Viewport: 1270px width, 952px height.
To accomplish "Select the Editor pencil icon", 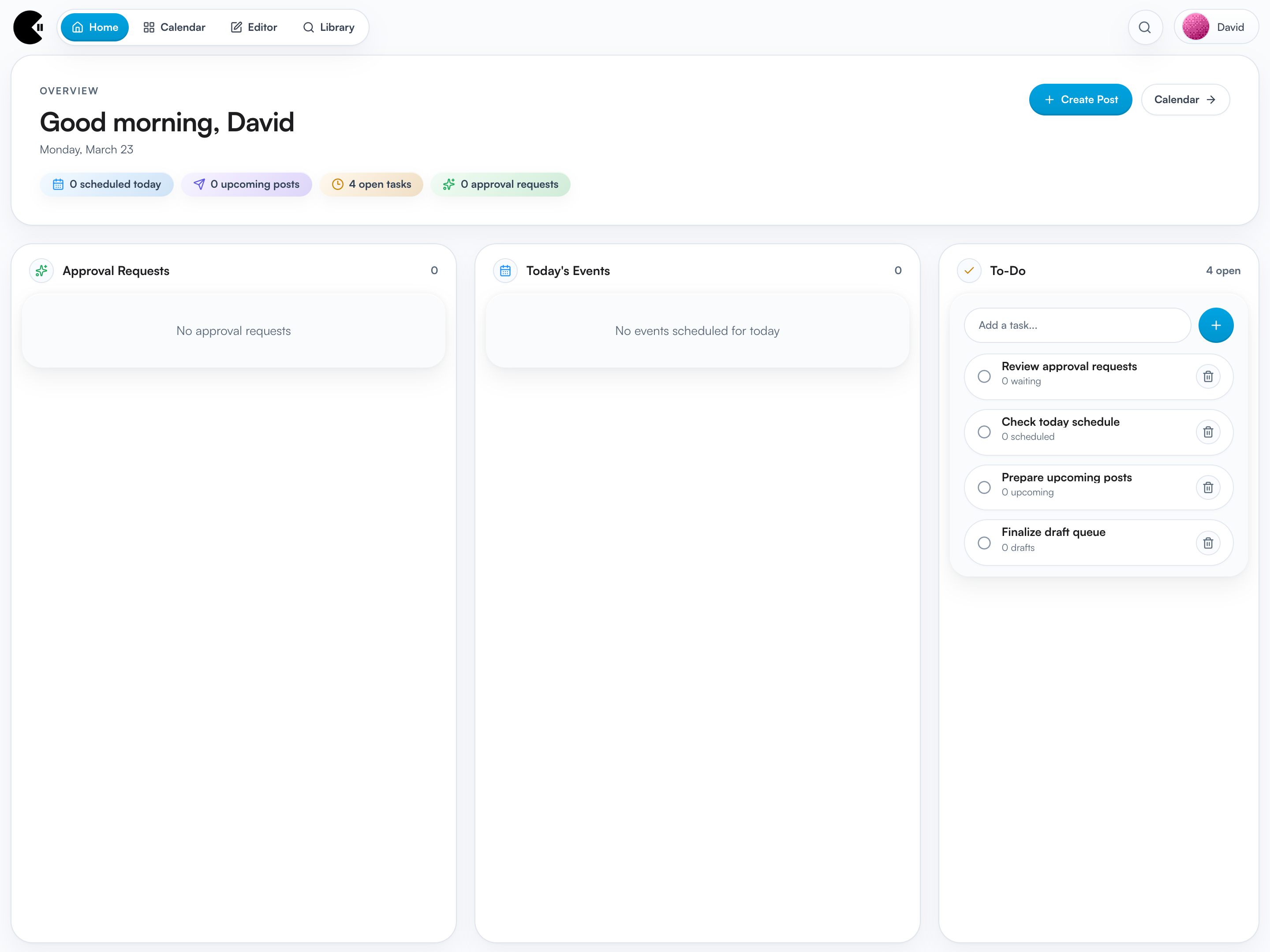I will [236, 27].
